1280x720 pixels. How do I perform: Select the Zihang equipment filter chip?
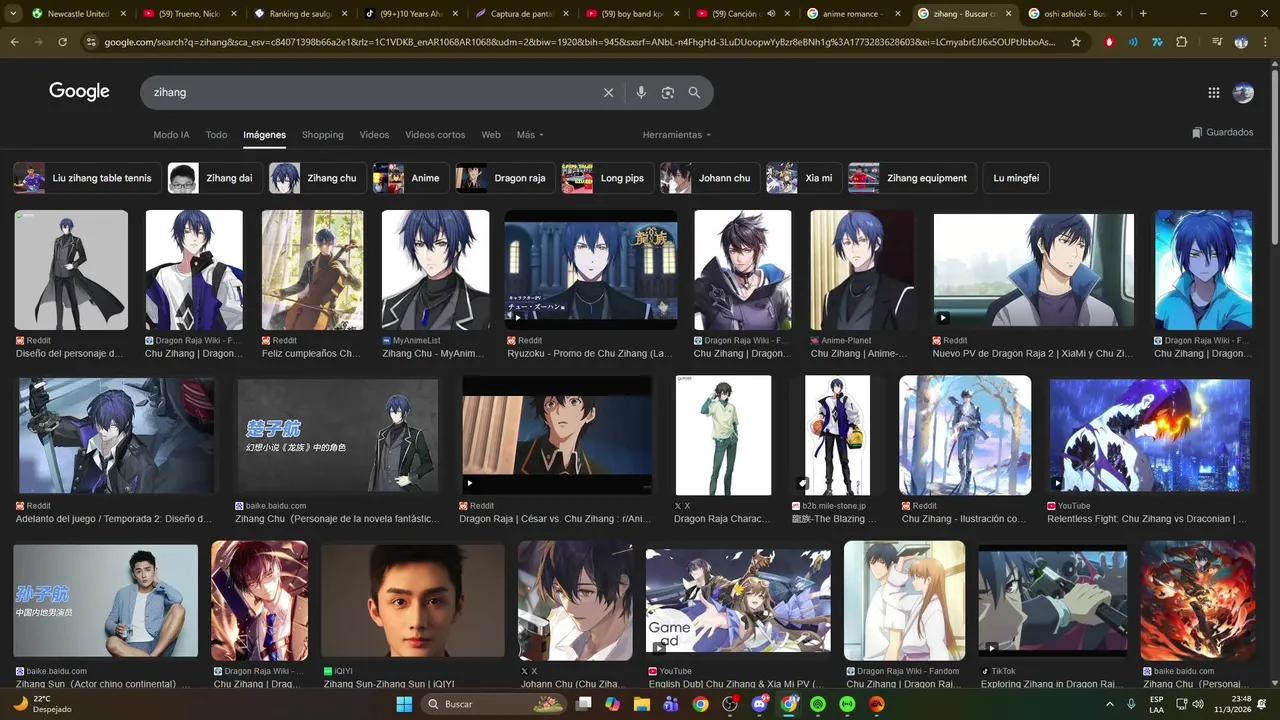(x=912, y=178)
